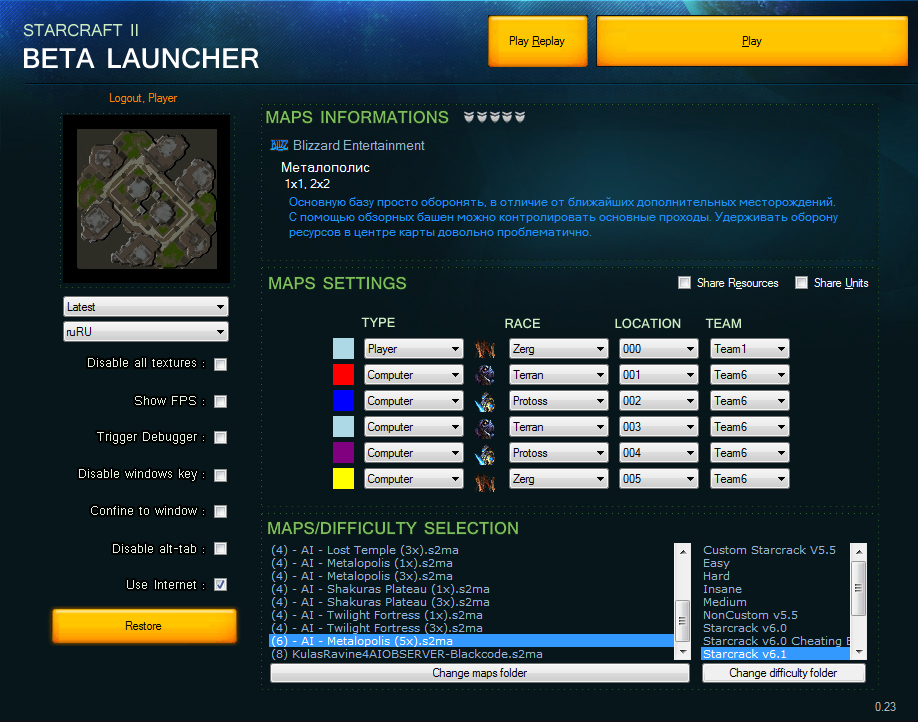Open the Protoss race dropdown in 002 row
This screenshot has width=918, height=722.
(x=559, y=401)
